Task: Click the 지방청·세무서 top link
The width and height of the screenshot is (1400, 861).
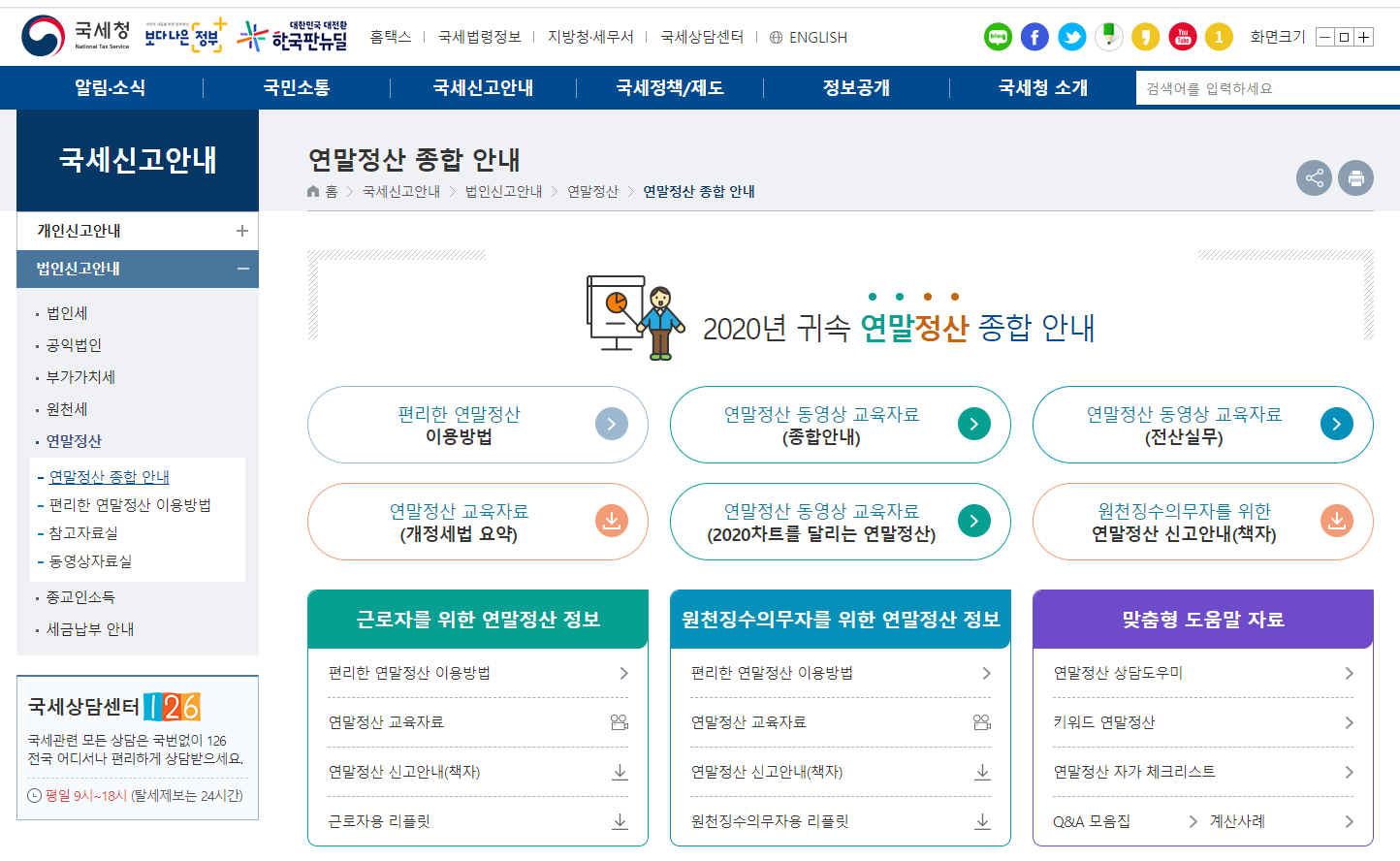Action: pyautogui.click(x=590, y=37)
